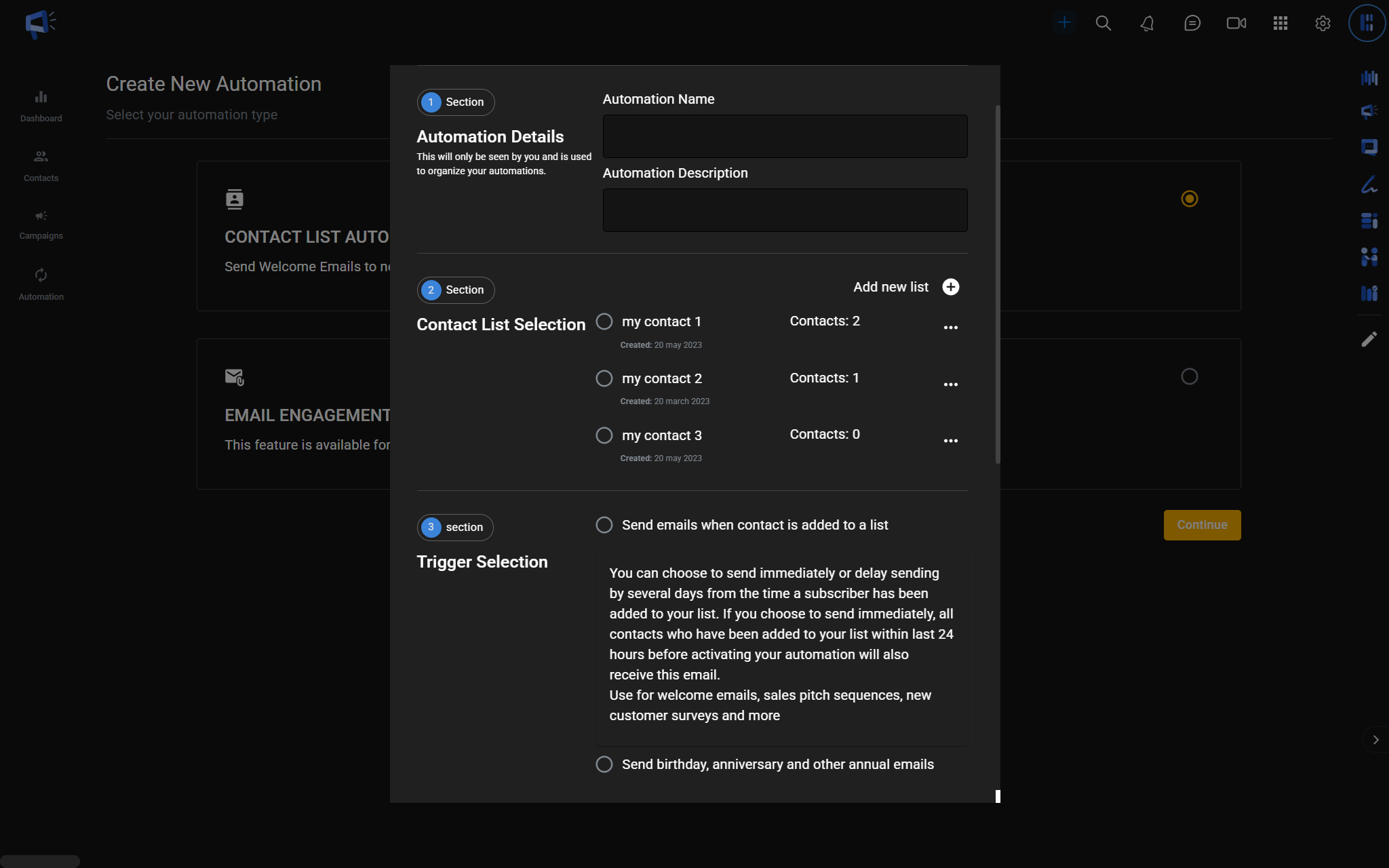Click the search magnifier icon
This screenshot has width=1389, height=868.
tap(1103, 23)
